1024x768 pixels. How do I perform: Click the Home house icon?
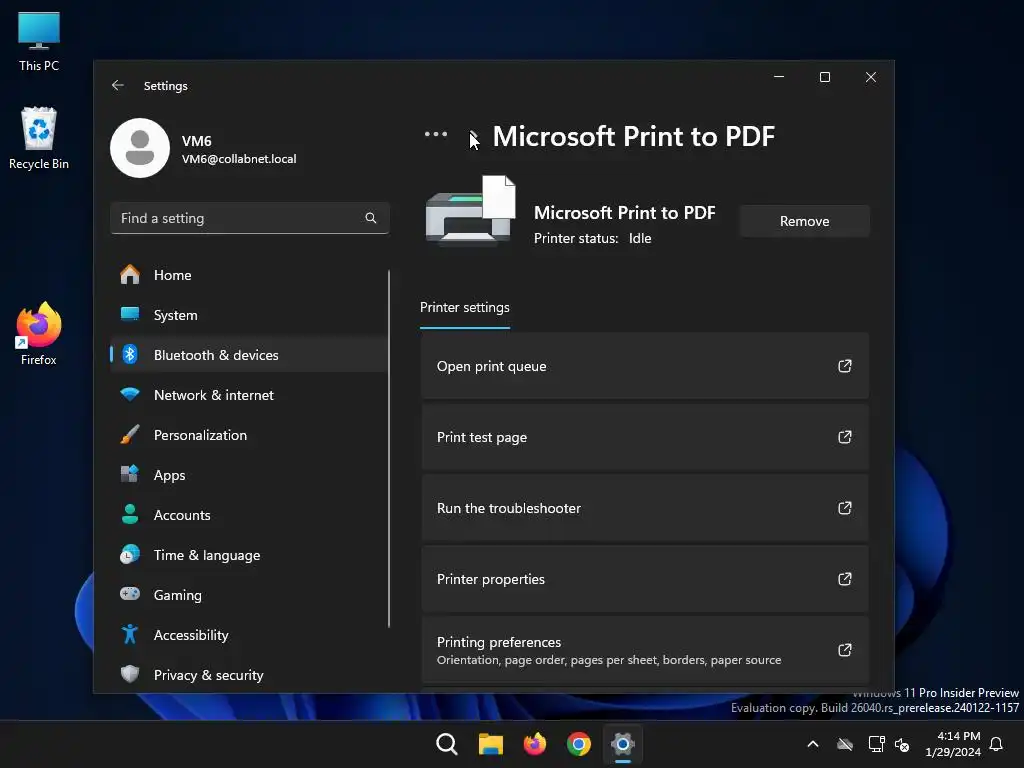pos(130,274)
